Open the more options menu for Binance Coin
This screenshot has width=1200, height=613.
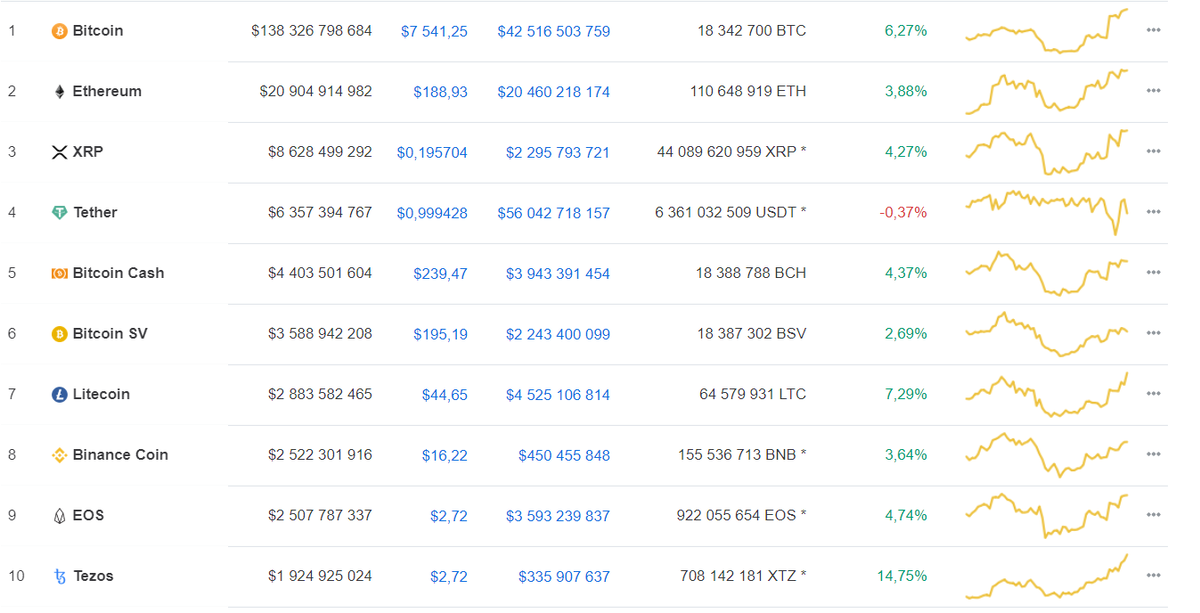click(1153, 454)
